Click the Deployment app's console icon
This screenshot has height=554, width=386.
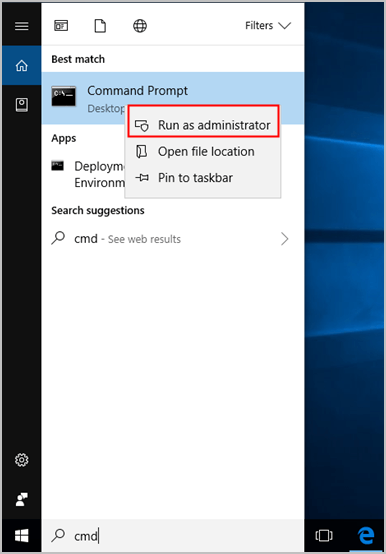click(x=58, y=166)
